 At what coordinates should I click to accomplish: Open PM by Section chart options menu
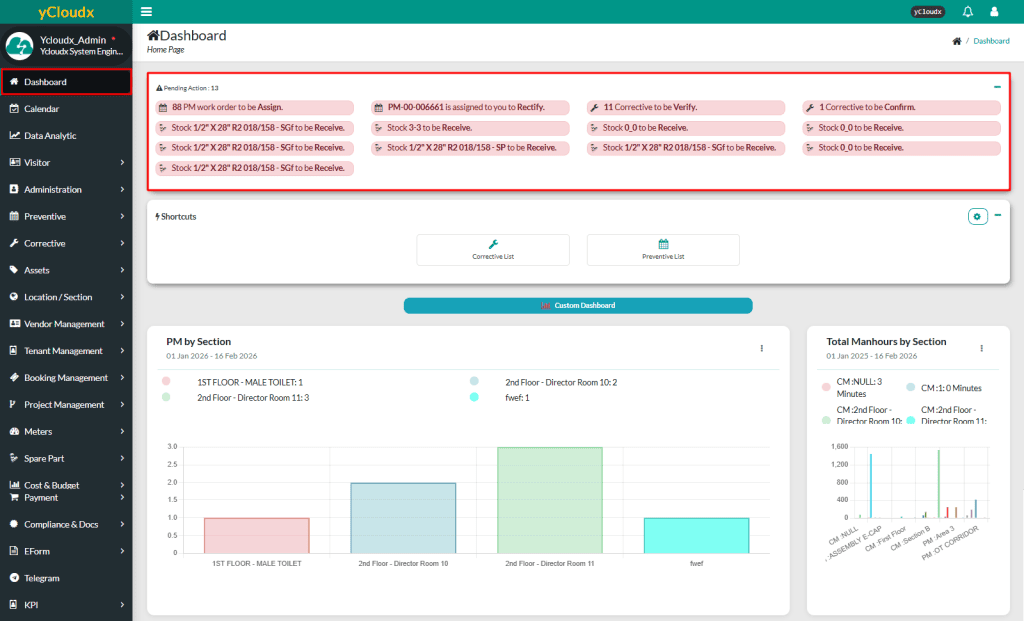click(x=761, y=348)
